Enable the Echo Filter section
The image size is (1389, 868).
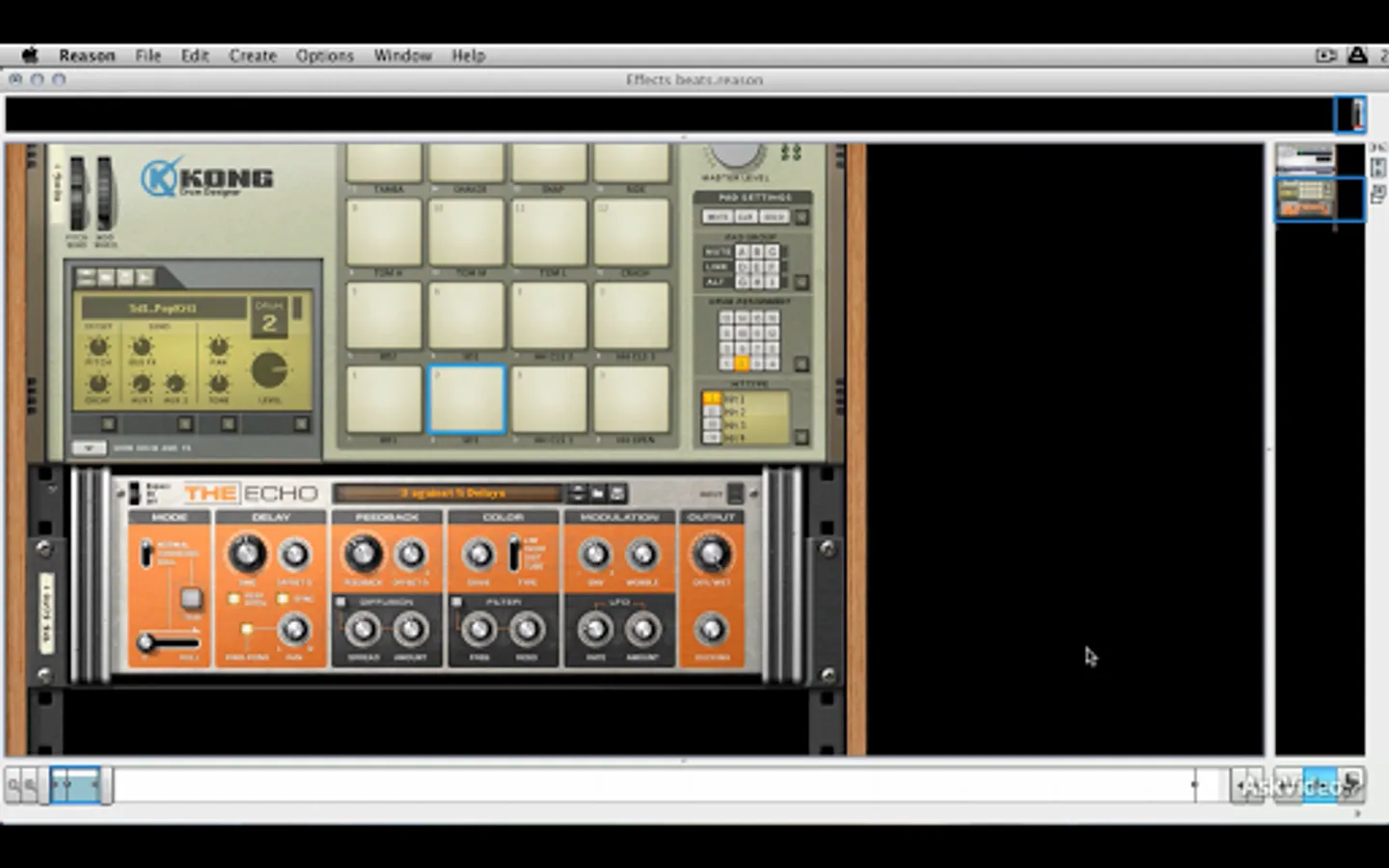(x=456, y=602)
